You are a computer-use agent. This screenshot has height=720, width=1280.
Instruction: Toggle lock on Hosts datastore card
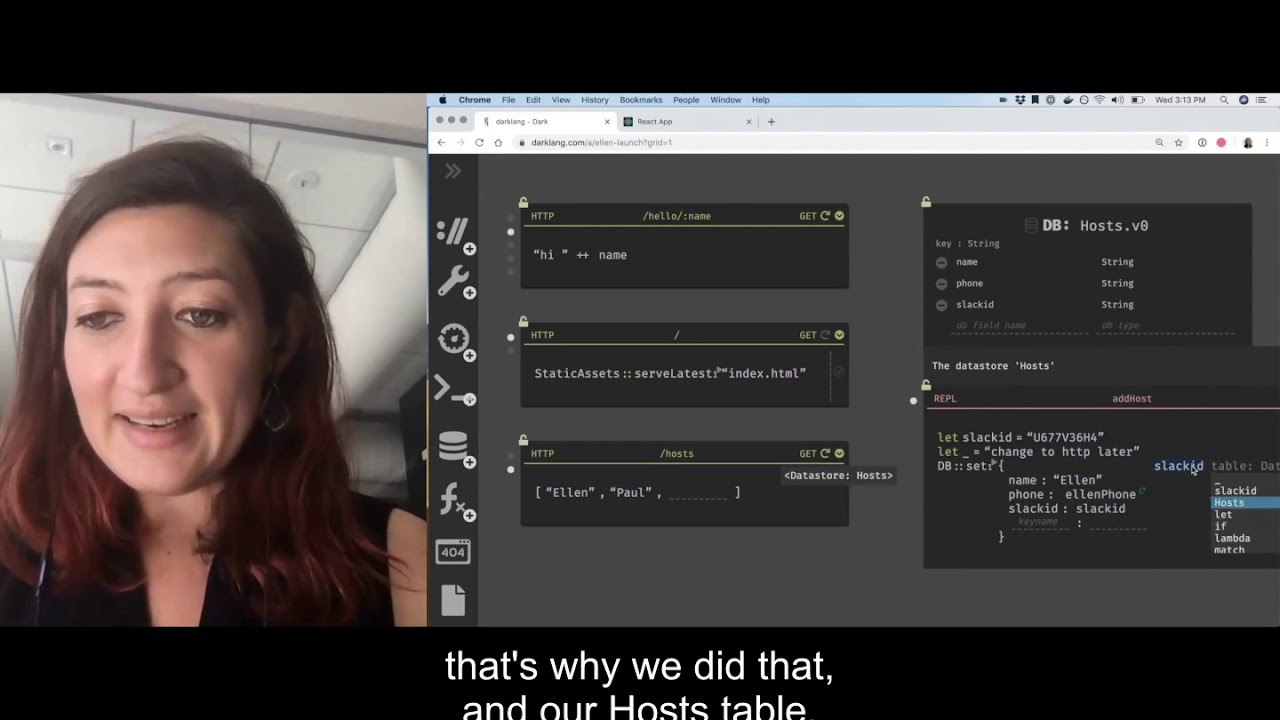[x=926, y=202]
